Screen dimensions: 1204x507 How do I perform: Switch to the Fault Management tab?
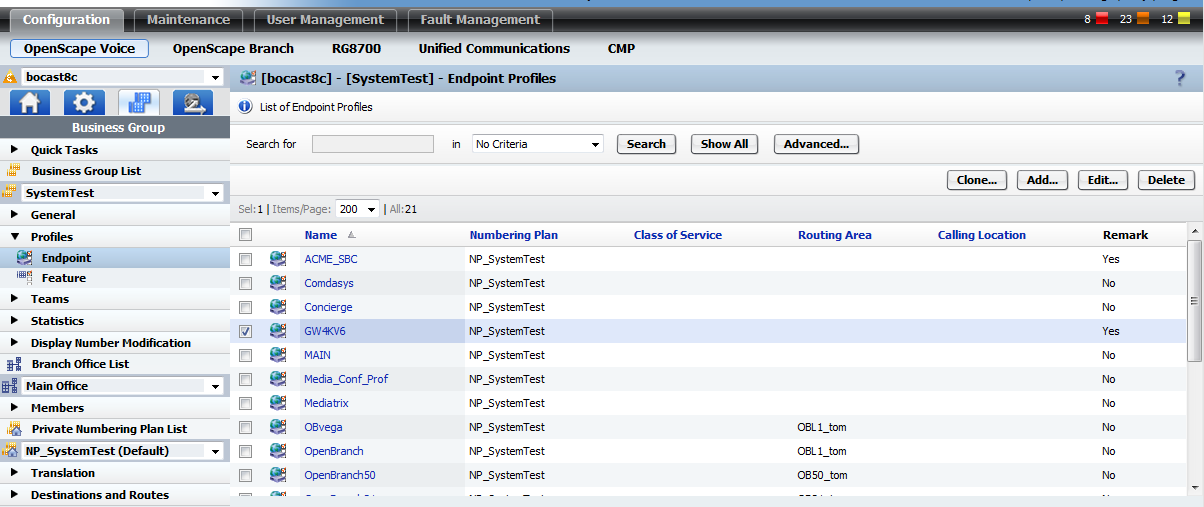click(480, 19)
